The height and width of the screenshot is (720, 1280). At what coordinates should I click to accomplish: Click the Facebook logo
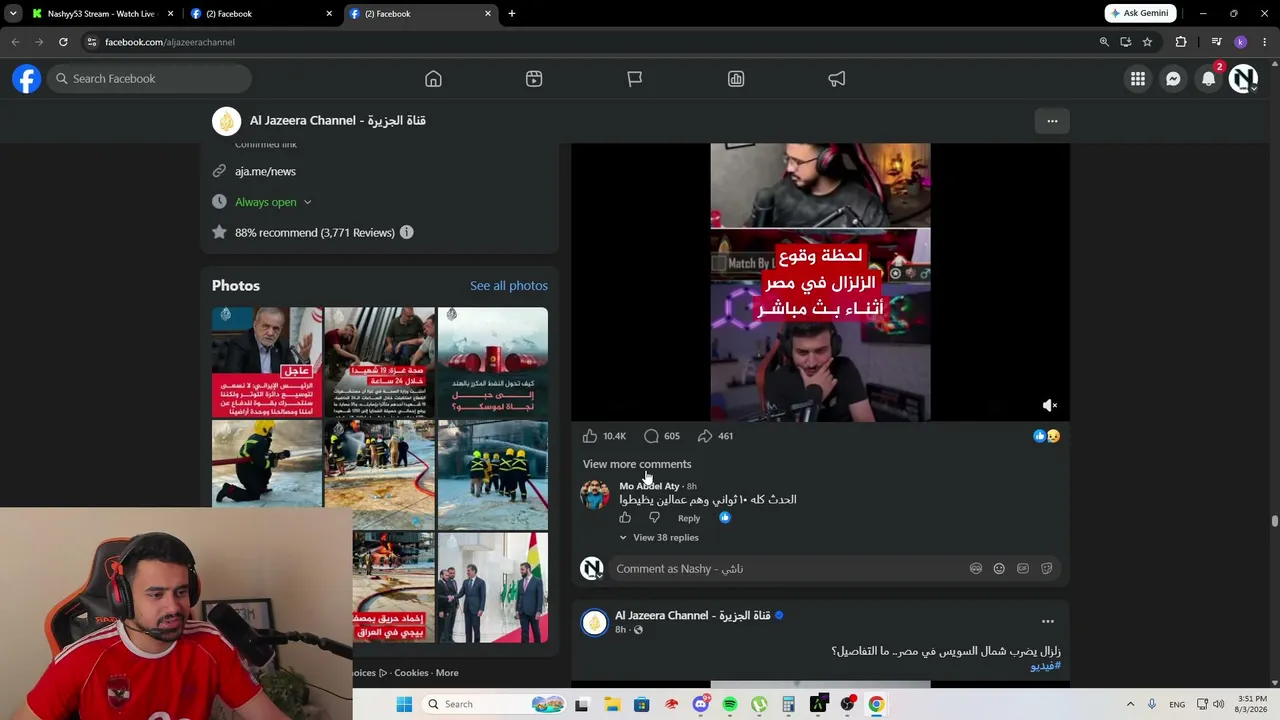click(x=27, y=79)
